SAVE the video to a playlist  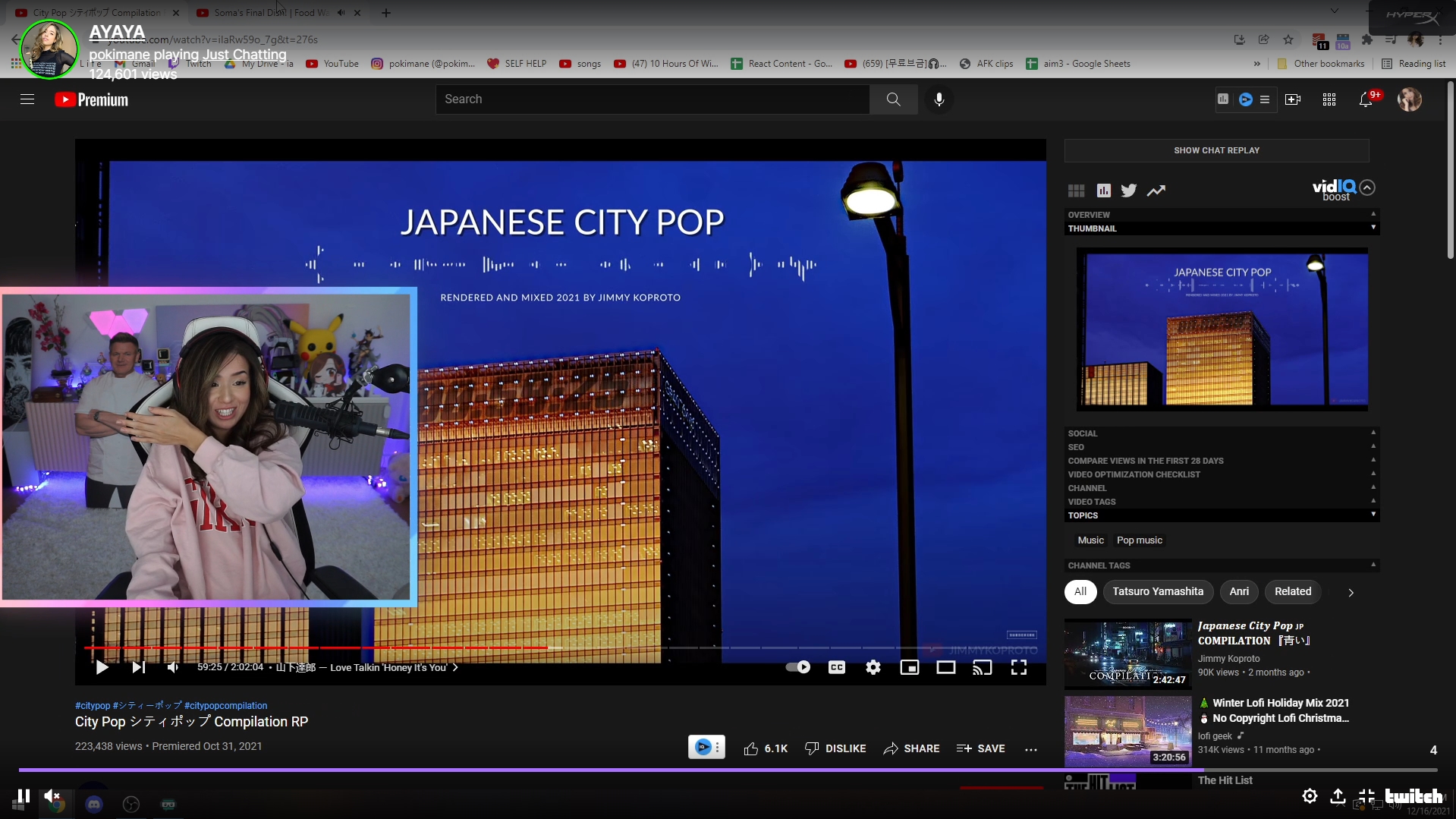click(x=980, y=748)
